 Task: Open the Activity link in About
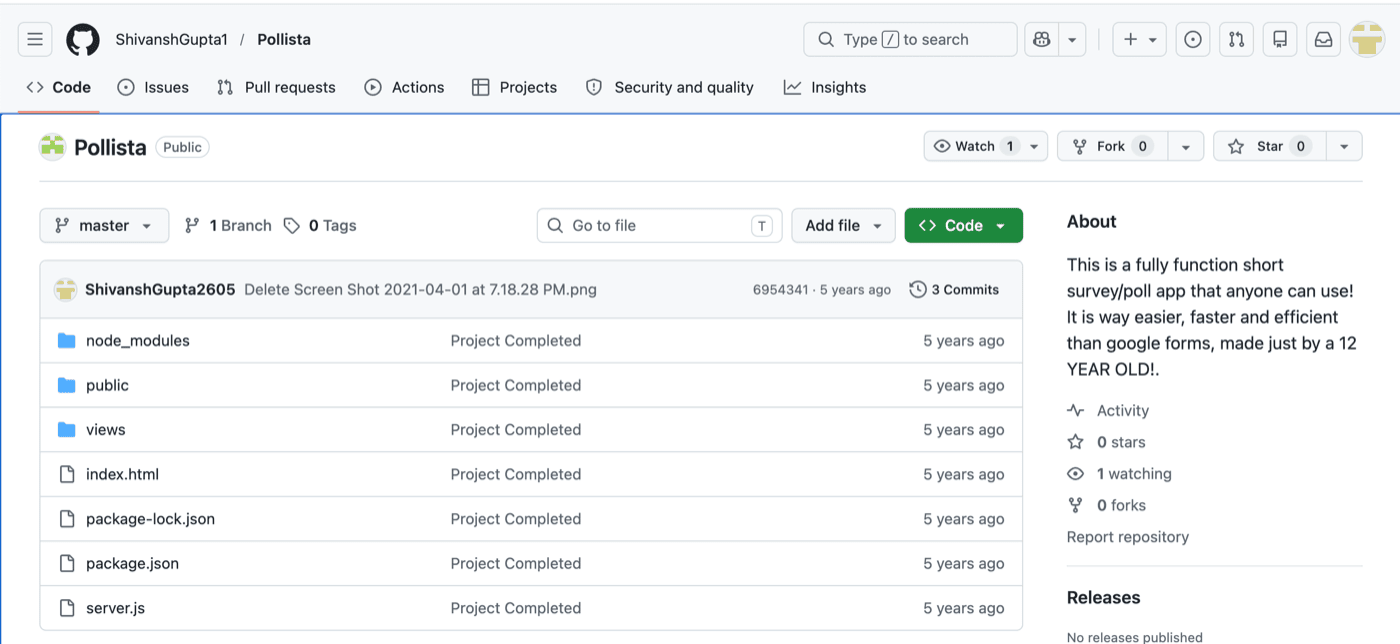(x=1108, y=410)
